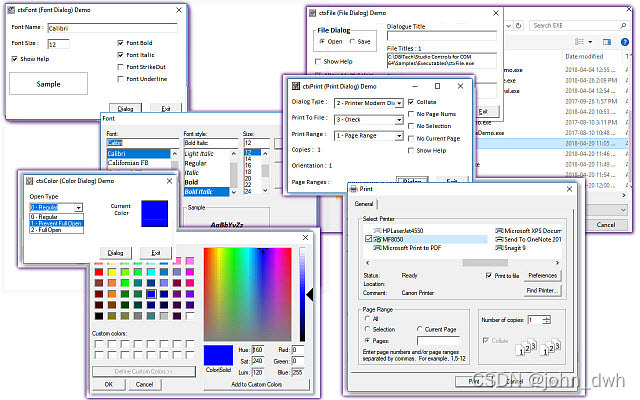Viewport: 640px width, 400px height.
Task: Select HP LaserJet4550 printer icon
Action: 377,231
